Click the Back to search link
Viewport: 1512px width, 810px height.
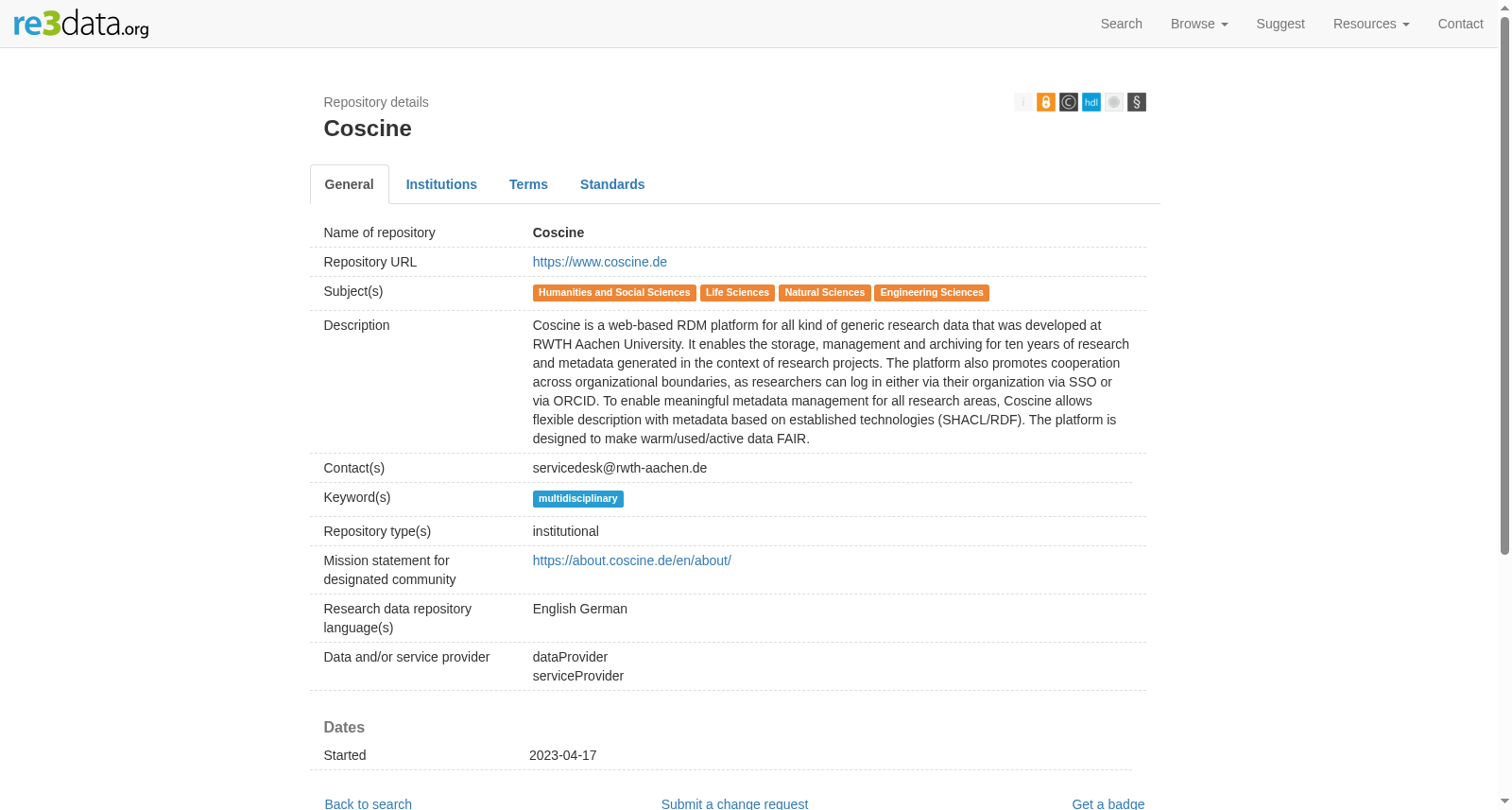(369, 803)
